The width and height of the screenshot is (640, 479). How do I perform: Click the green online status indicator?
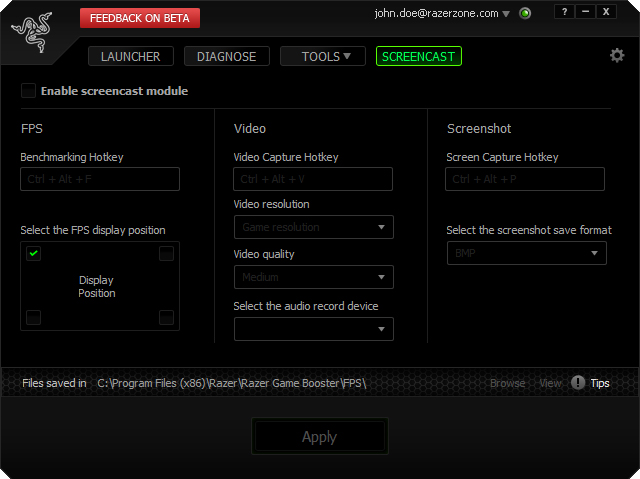tap(525, 13)
